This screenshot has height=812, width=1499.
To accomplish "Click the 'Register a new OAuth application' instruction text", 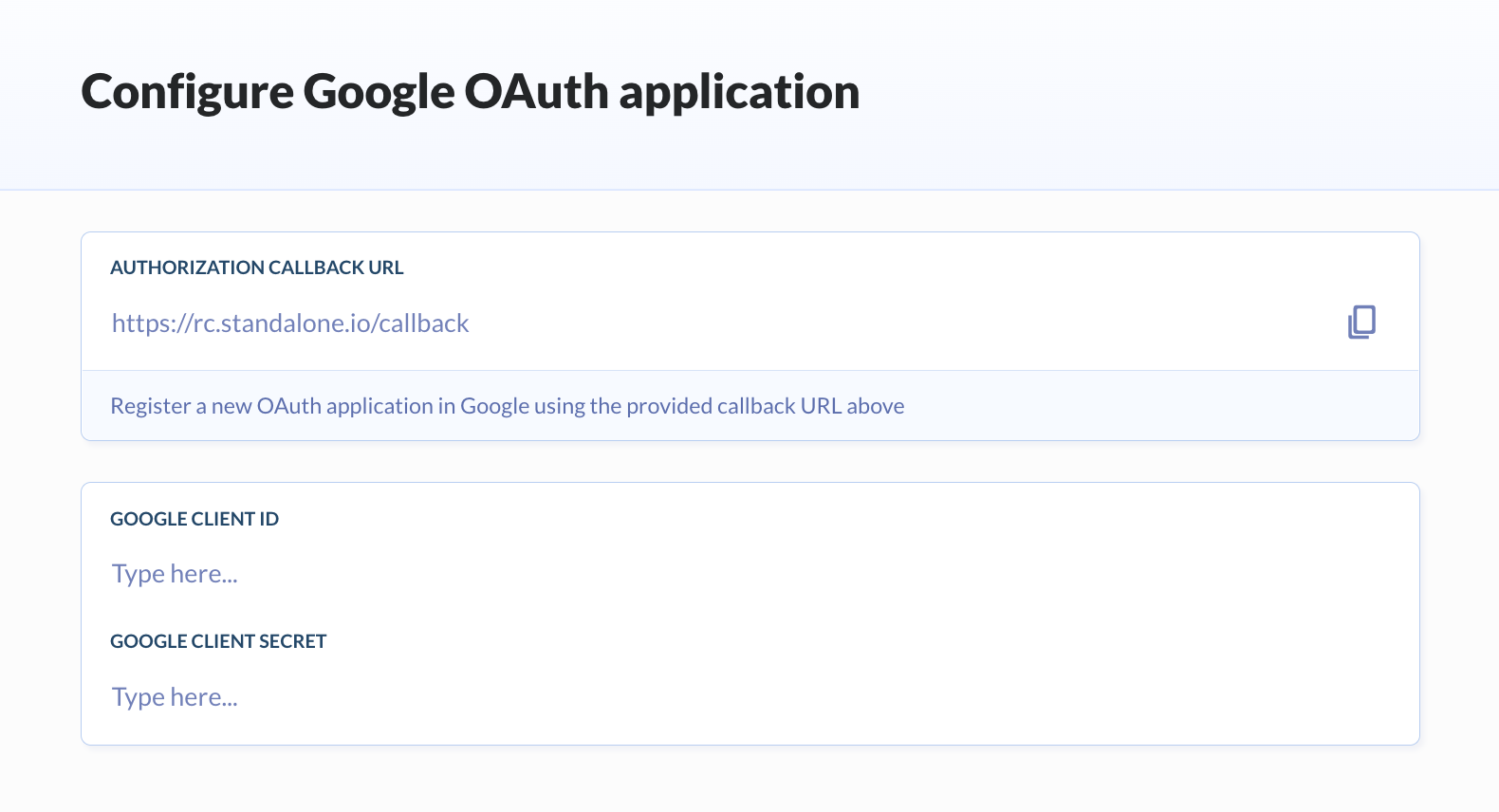I will tap(508, 406).
